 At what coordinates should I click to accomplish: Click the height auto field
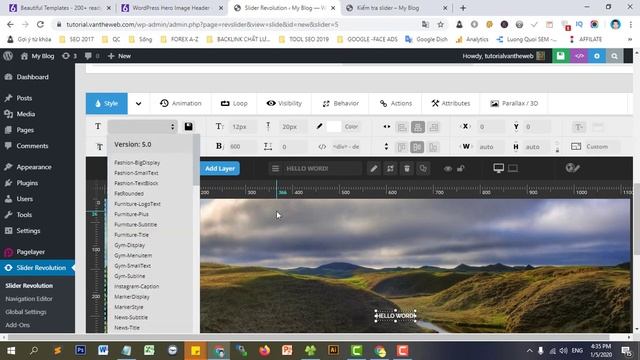coord(537,147)
